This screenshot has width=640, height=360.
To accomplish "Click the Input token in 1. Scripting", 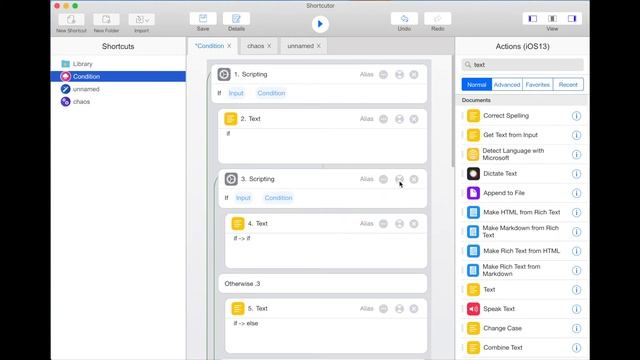I will 236,93.
